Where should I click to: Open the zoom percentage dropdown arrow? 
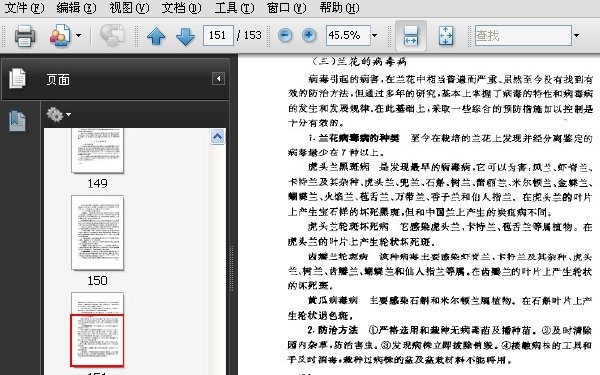pyautogui.click(x=375, y=36)
